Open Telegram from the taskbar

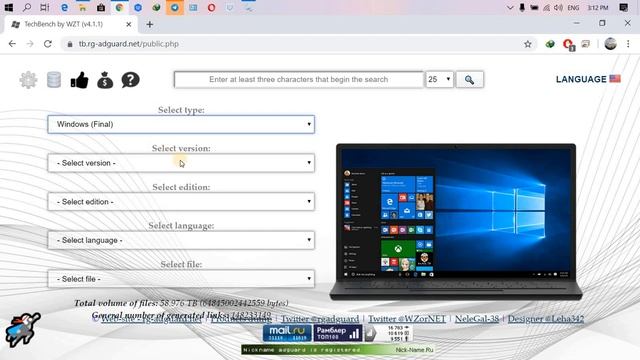175,7
